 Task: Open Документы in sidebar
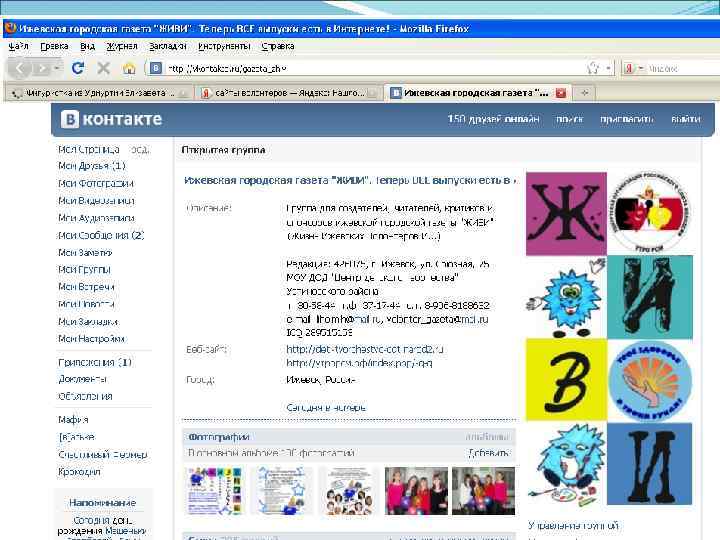pyautogui.click(x=82, y=379)
